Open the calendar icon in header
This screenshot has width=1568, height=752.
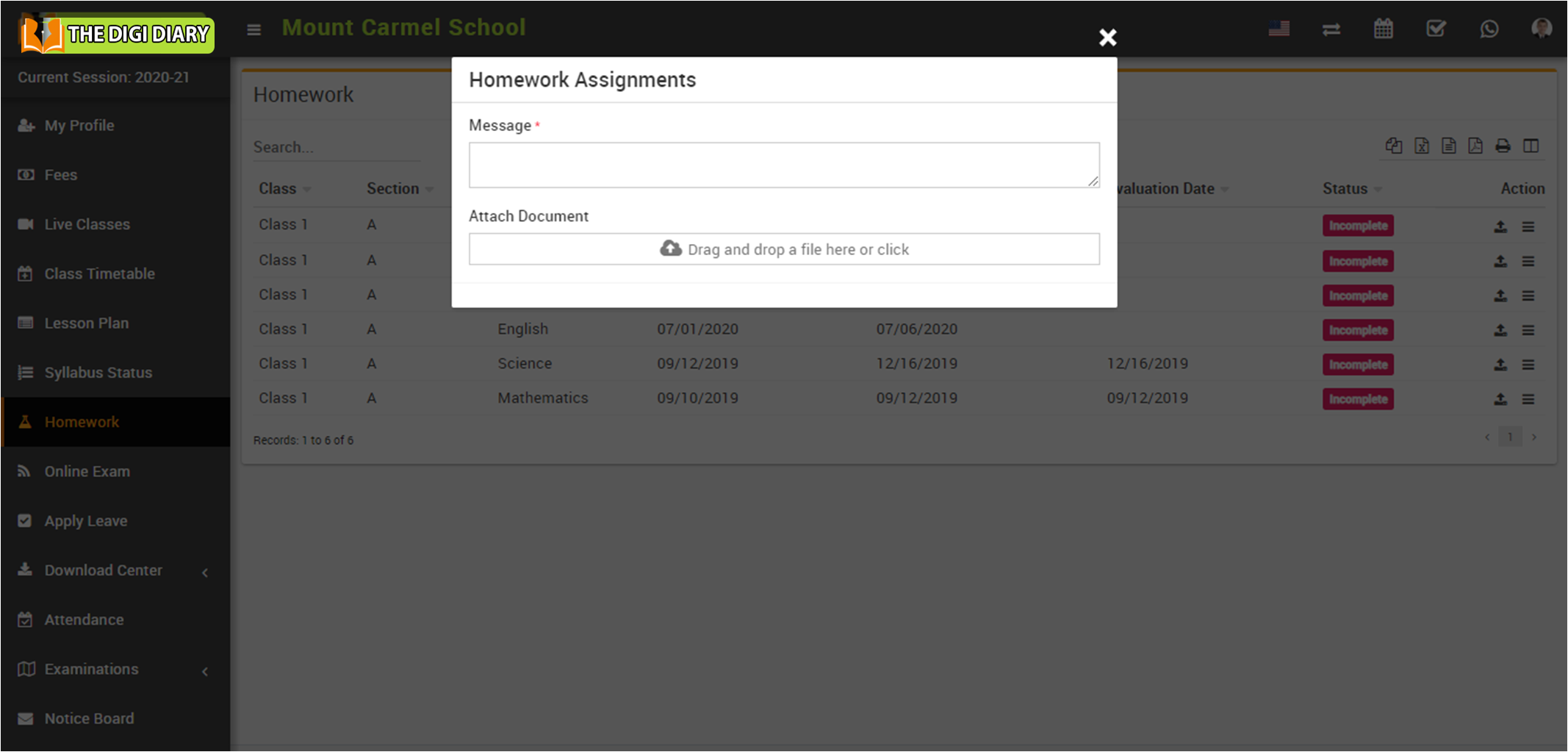pyautogui.click(x=1383, y=29)
